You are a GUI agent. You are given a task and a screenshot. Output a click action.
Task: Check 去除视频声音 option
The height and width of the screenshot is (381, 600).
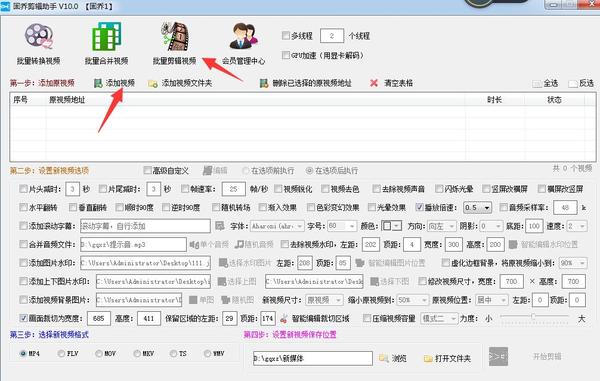(x=377, y=189)
